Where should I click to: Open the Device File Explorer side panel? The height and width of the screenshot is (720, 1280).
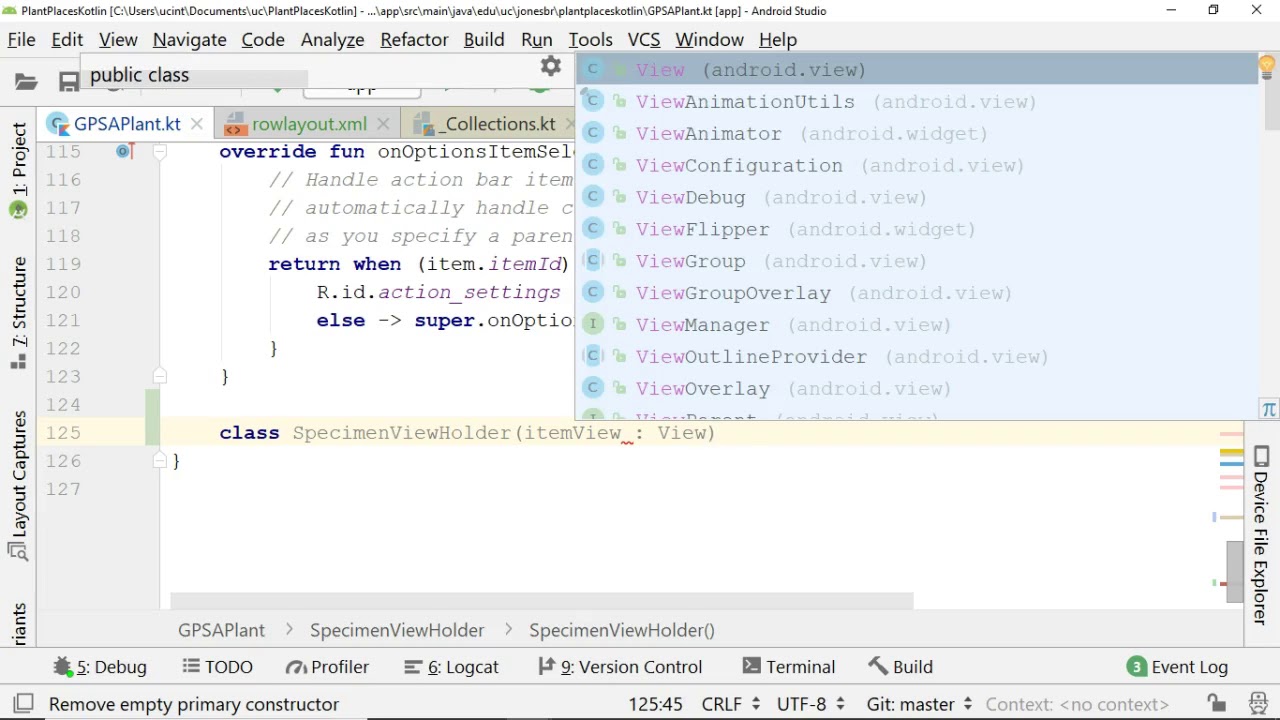pos(1261,535)
